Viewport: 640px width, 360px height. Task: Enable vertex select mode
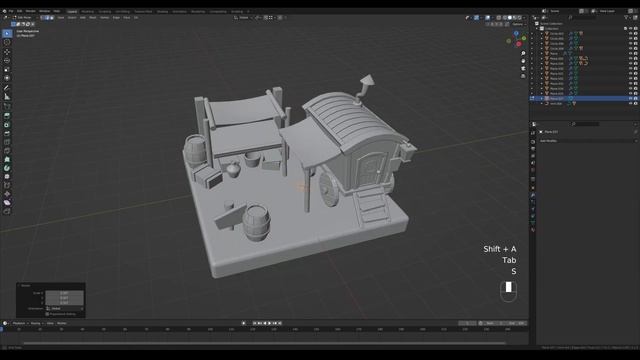[x=42, y=18]
